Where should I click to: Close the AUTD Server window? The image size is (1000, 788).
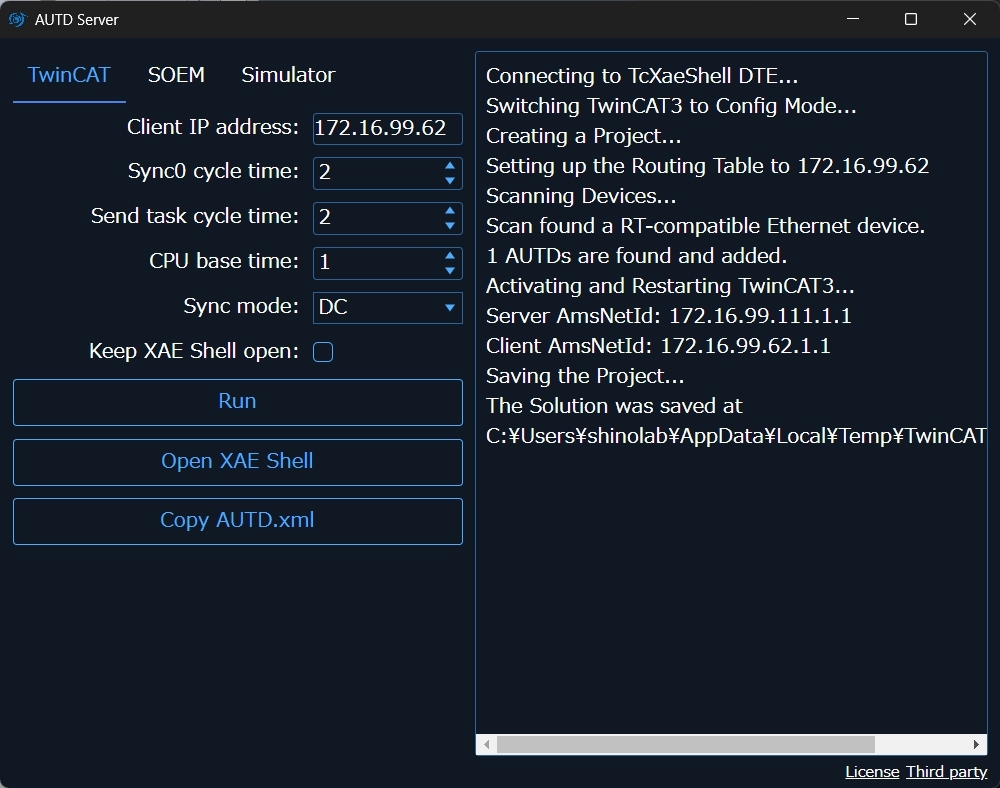[969, 19]
